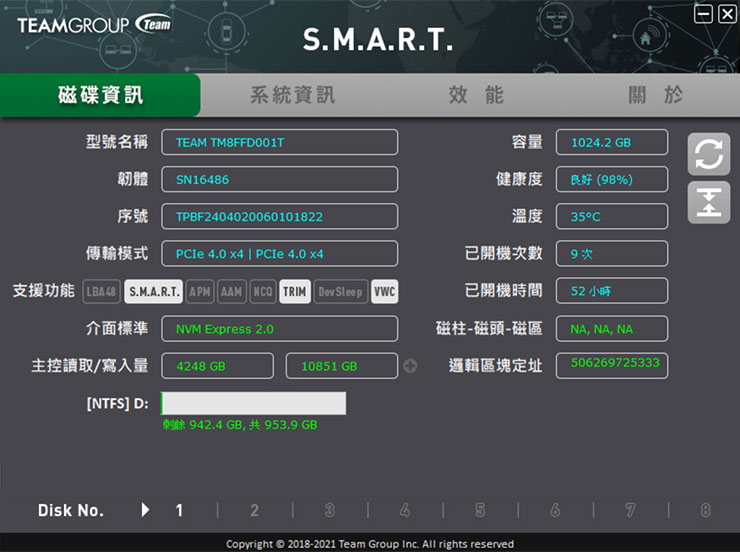This screenshot has height=552, width=740.
Task: Click the 溫度 label
Action: 527,217
